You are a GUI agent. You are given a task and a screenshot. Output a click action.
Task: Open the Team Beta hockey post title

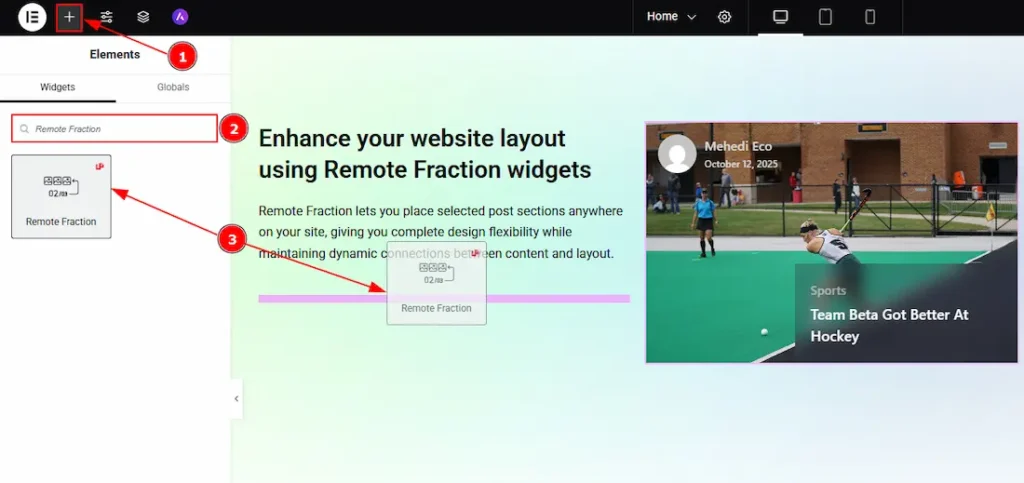[889, 325]
